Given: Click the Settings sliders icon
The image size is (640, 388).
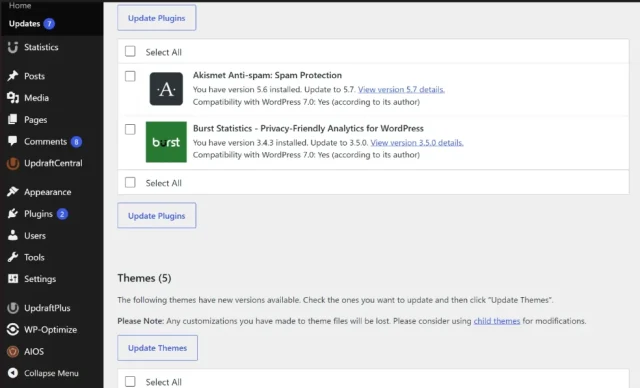Looking at the screenshot, I should click(x=13, y=279).
